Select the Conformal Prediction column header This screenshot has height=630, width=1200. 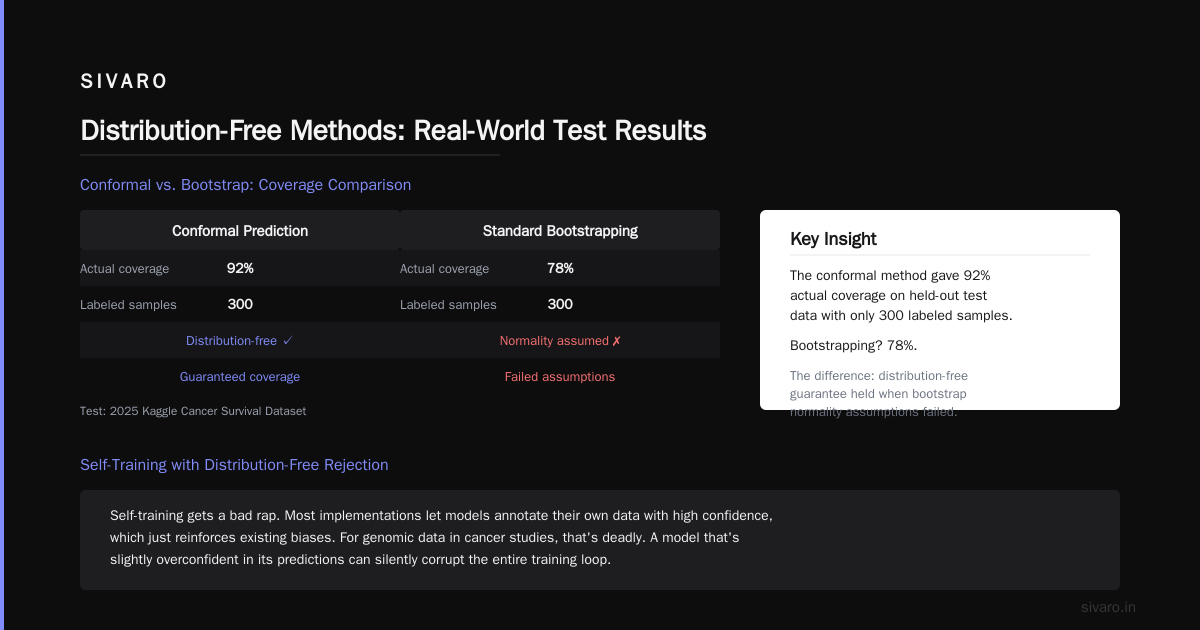coord(240,230)
